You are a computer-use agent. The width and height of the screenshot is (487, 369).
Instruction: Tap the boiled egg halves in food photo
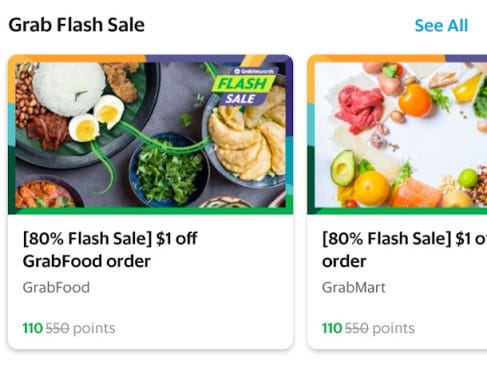pos(97,118)
